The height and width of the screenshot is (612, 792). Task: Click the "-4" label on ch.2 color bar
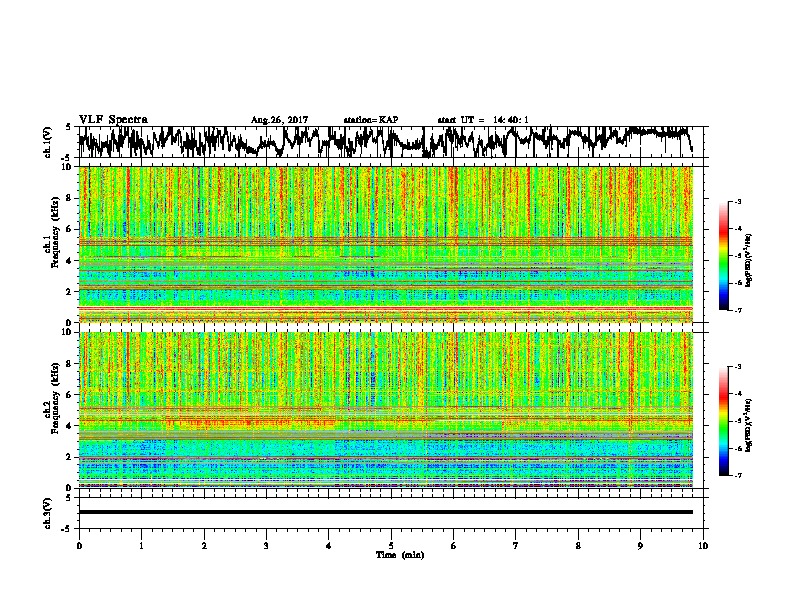coord(737,394)
